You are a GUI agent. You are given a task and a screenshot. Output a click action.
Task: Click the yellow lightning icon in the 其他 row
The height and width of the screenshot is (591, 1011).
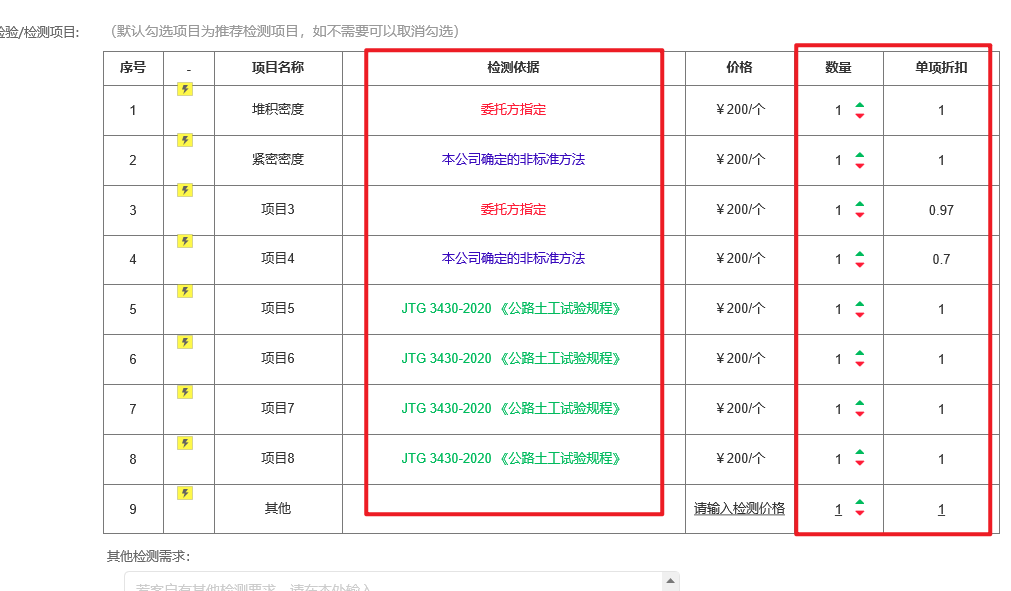tap(185, 493)
